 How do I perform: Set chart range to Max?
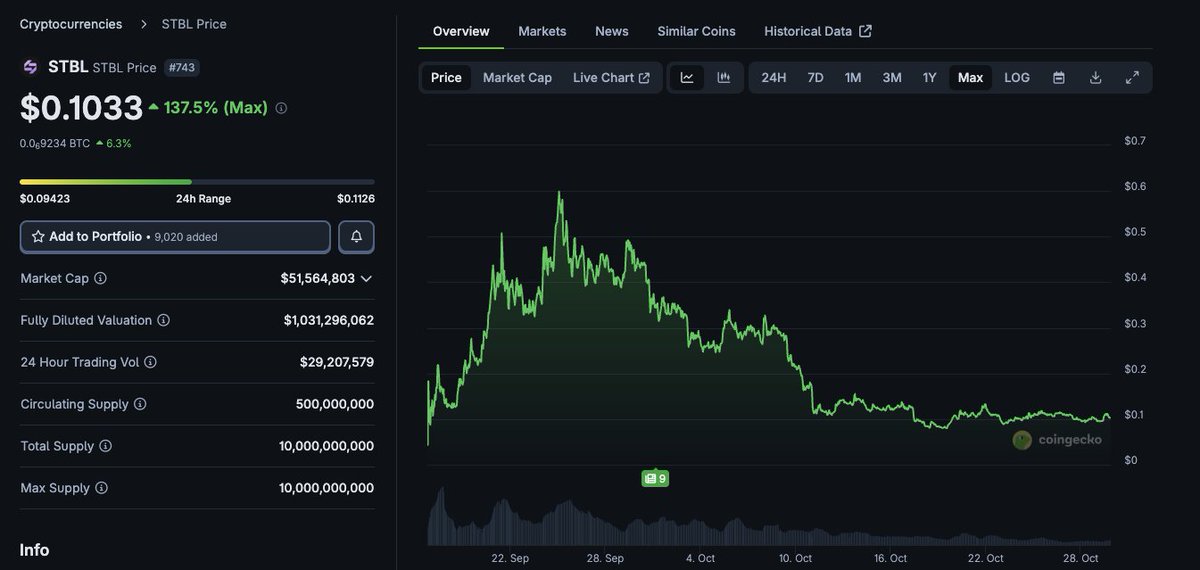click(x=970, y=78)
